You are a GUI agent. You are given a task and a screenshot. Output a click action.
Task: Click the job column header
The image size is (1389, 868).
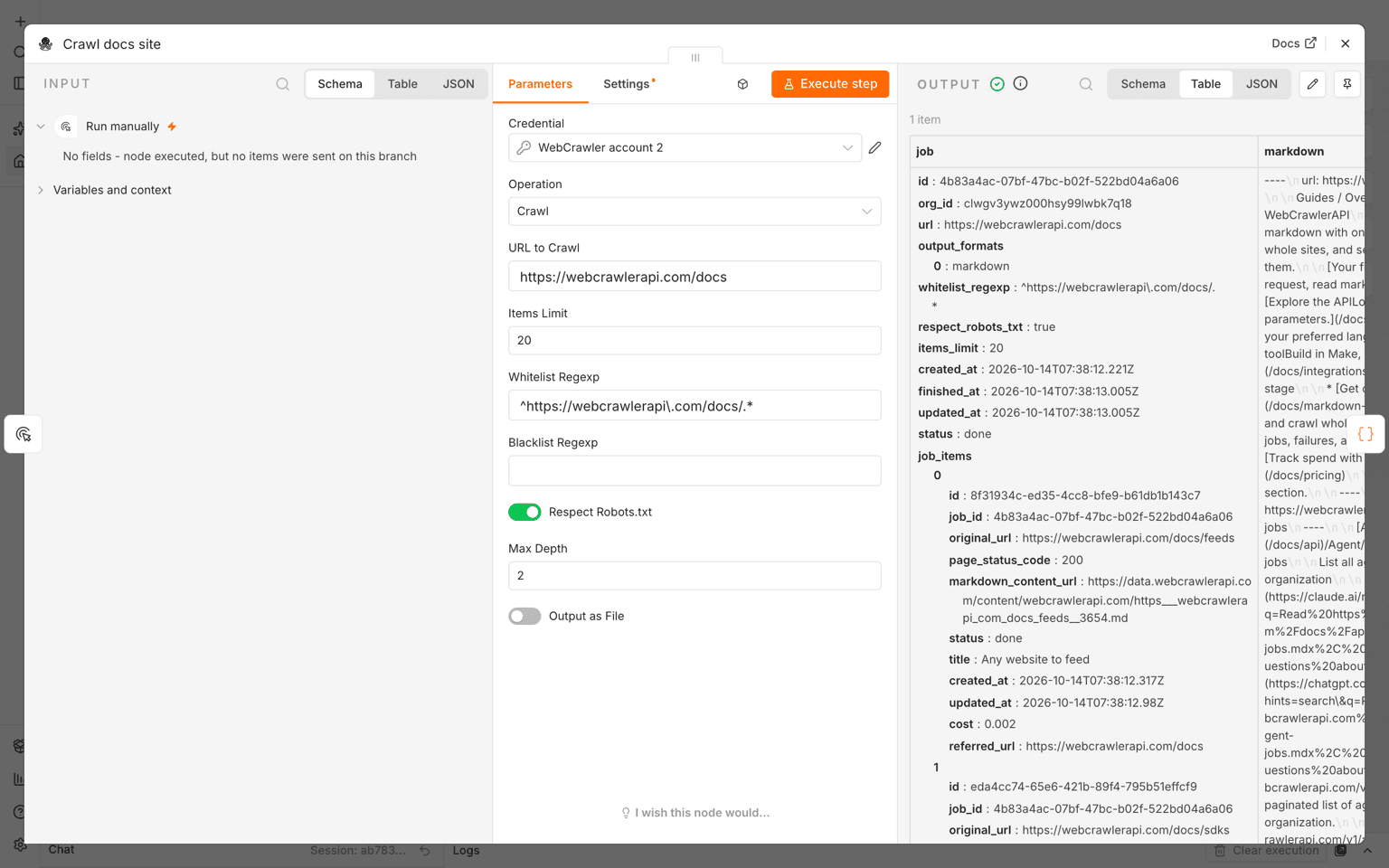coord(1083,152)
